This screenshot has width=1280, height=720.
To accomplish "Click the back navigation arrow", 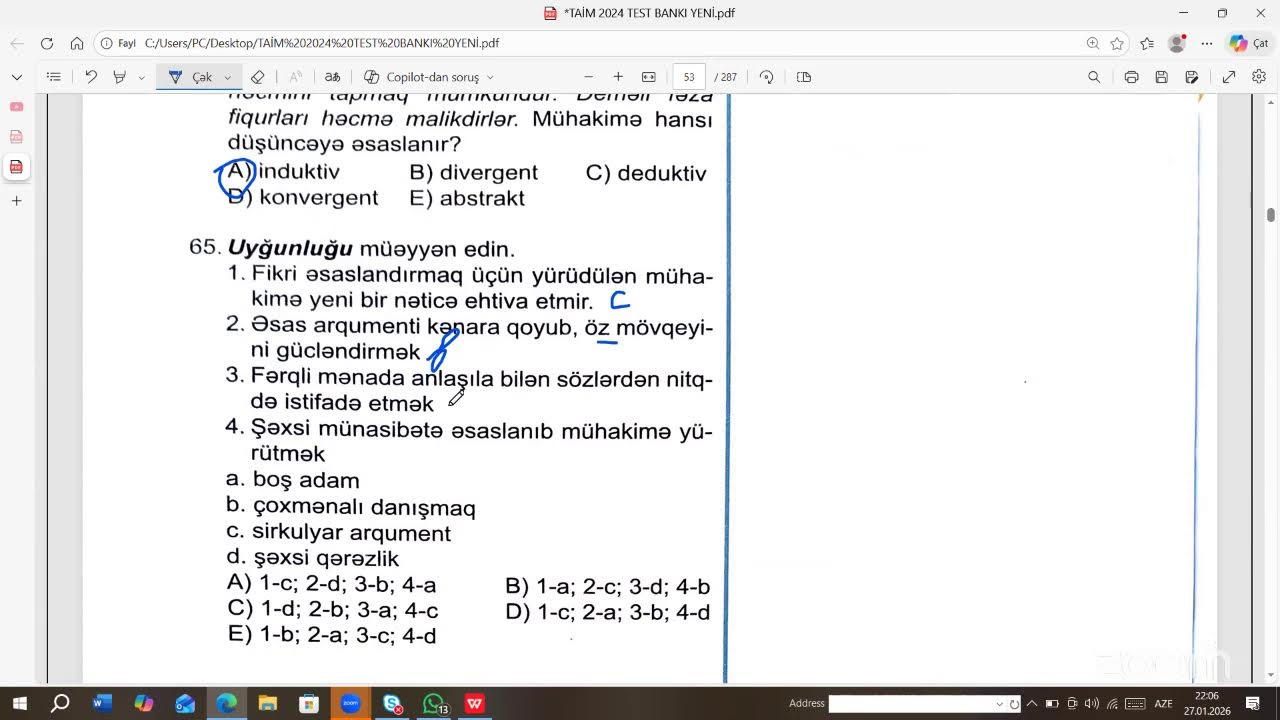I will click(17, 43).
